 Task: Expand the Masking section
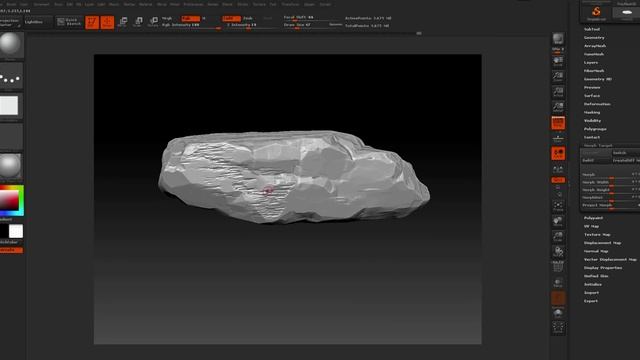pyautogui.click(x=592, y=112)
